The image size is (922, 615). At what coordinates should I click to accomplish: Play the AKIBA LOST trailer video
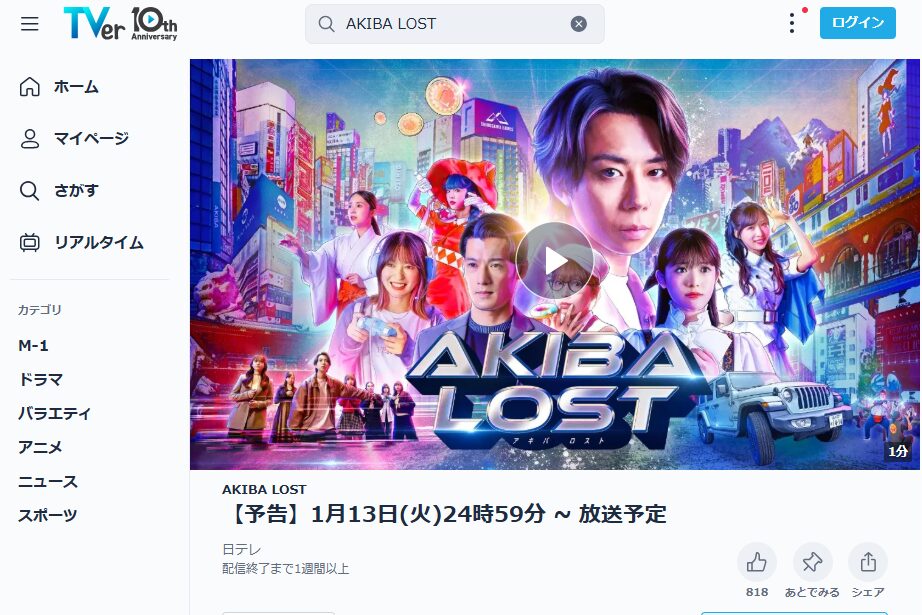[554, 260]
